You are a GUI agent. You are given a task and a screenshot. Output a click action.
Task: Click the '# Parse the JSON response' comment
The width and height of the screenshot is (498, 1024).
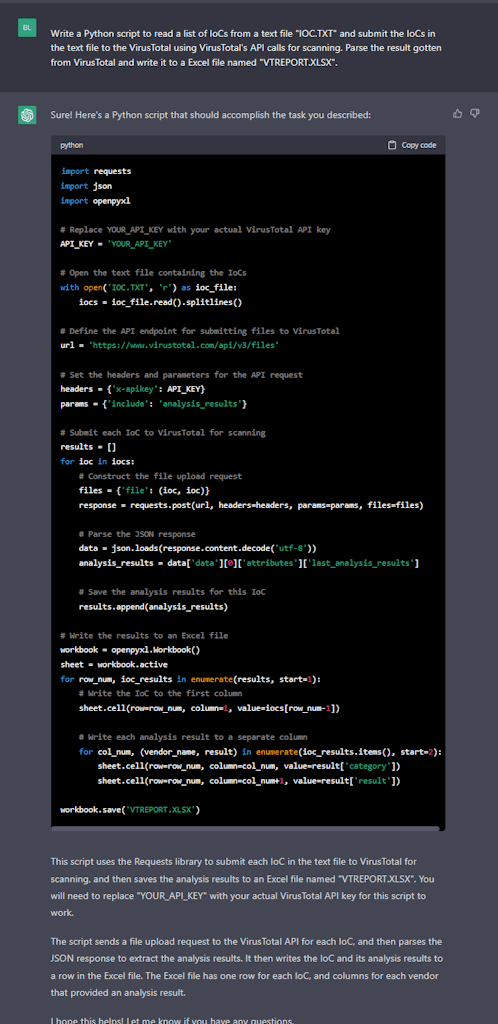point(137,534)
